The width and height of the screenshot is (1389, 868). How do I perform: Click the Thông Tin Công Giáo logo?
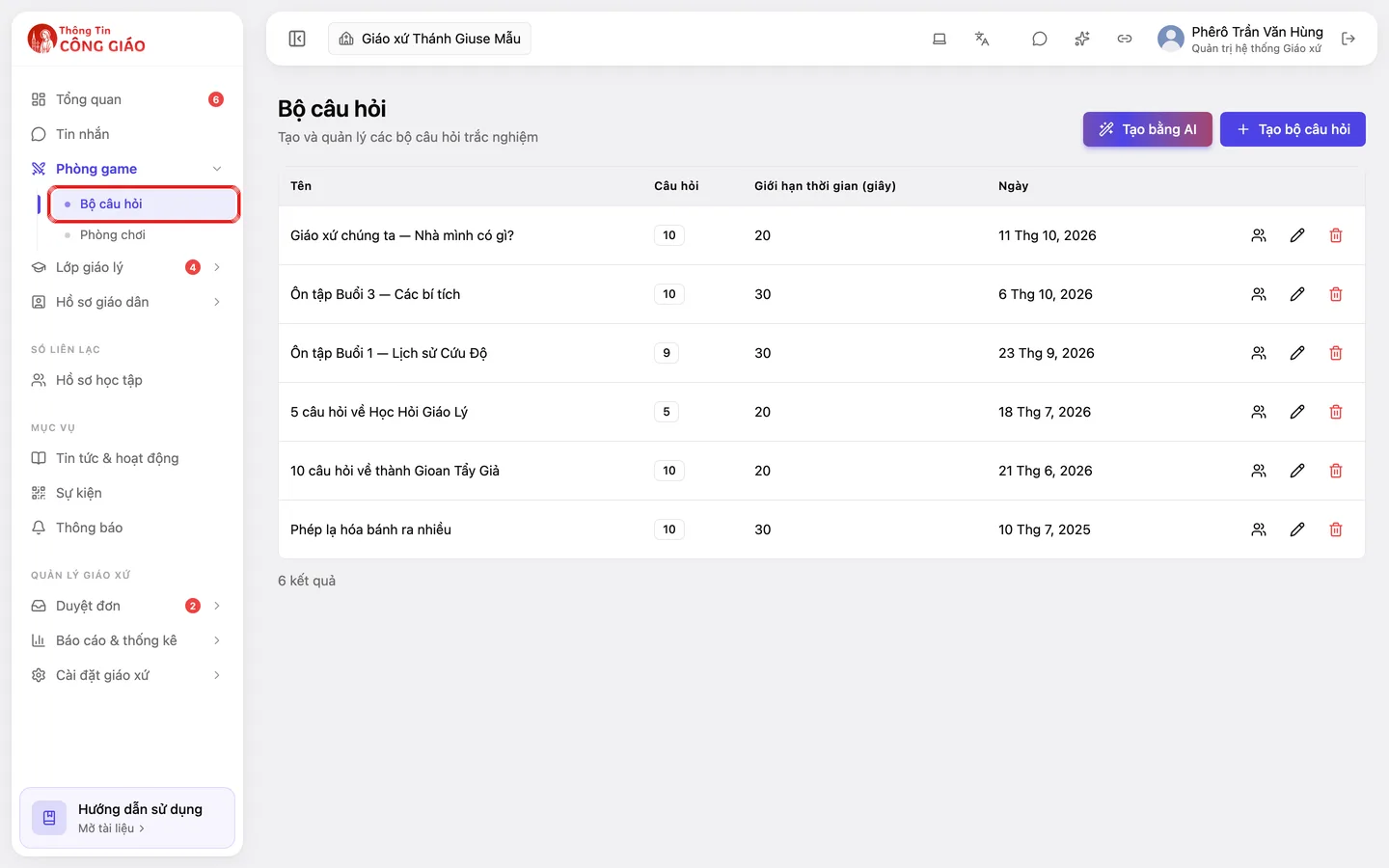coord(87,39)
